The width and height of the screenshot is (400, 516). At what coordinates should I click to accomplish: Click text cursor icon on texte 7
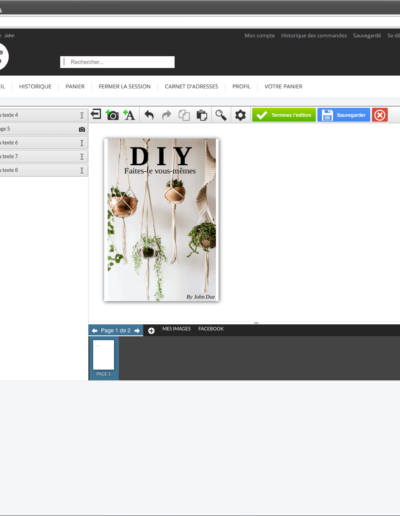coord(82,157)
